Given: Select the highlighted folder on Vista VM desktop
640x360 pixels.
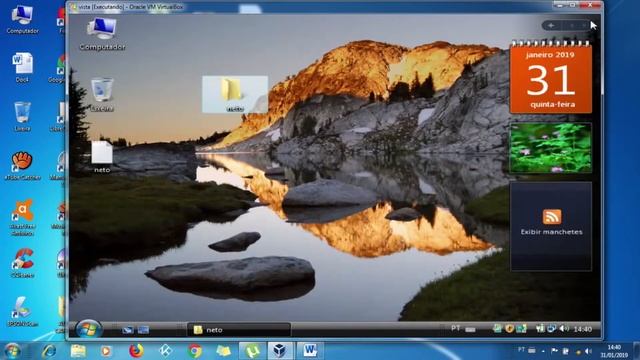Looking at the screenshot, I should [235, 94].
